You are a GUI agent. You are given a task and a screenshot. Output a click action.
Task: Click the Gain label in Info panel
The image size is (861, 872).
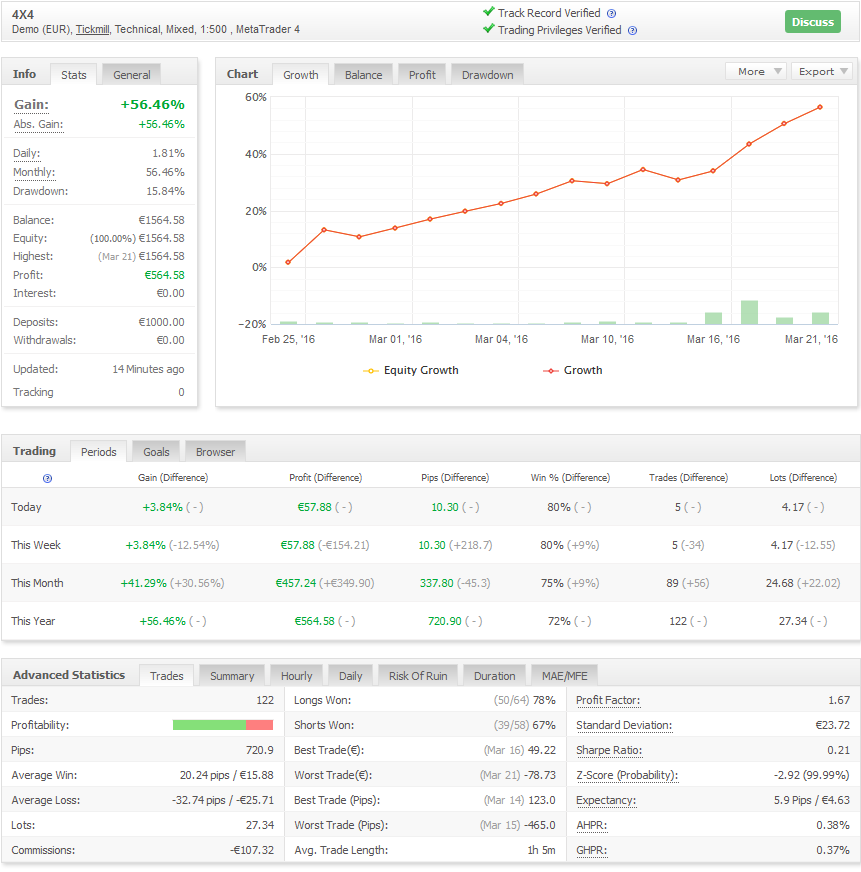31,105
